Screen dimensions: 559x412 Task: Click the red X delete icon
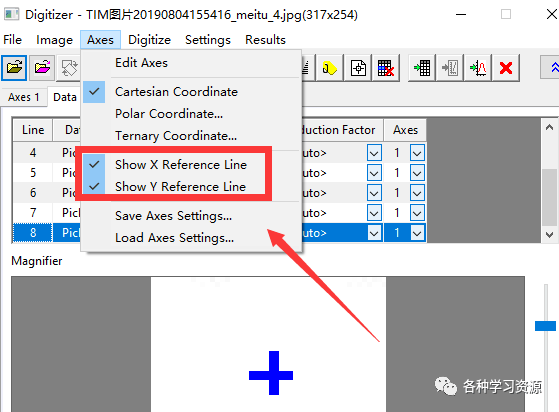point(506,68)
